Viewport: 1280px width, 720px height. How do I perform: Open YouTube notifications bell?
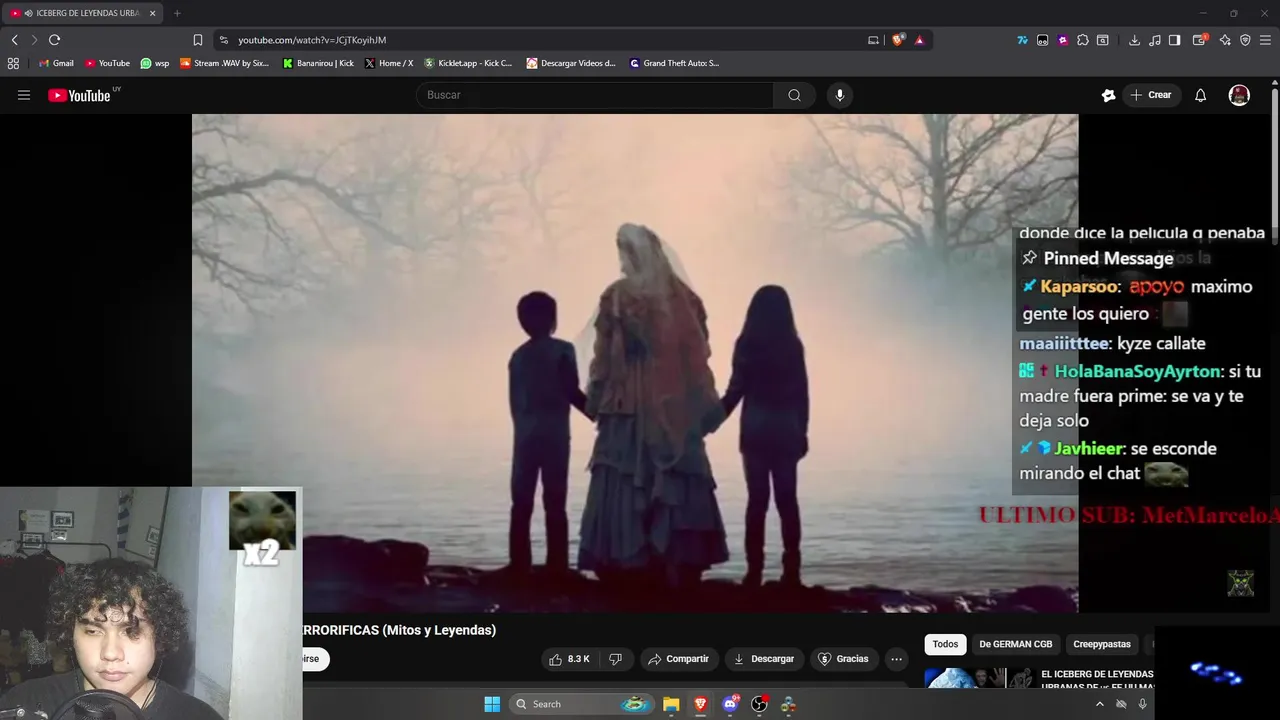click(1200, 95)
